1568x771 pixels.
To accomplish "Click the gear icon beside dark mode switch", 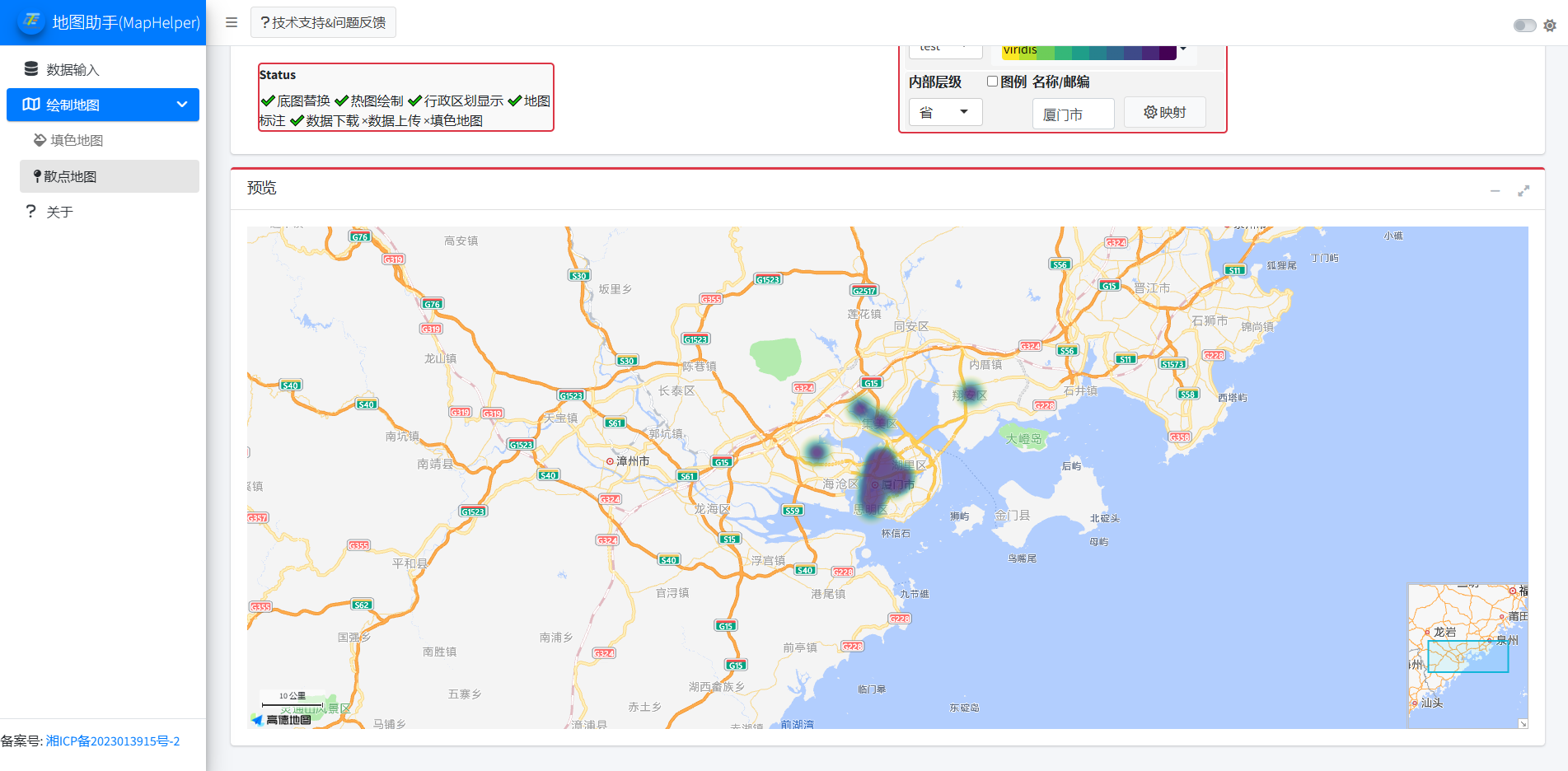I will point(1550,26).
